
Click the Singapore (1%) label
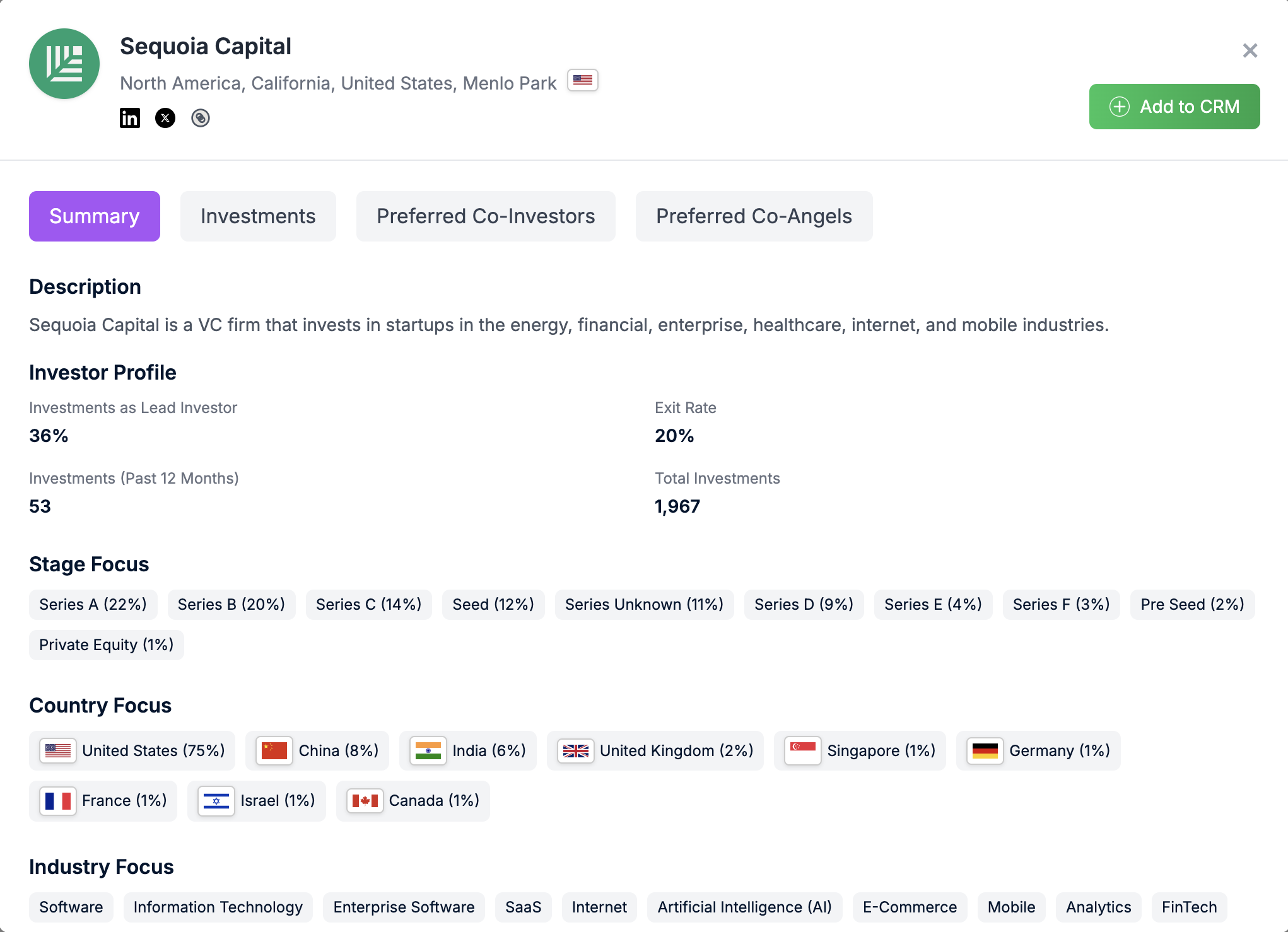tap(882, 751)
